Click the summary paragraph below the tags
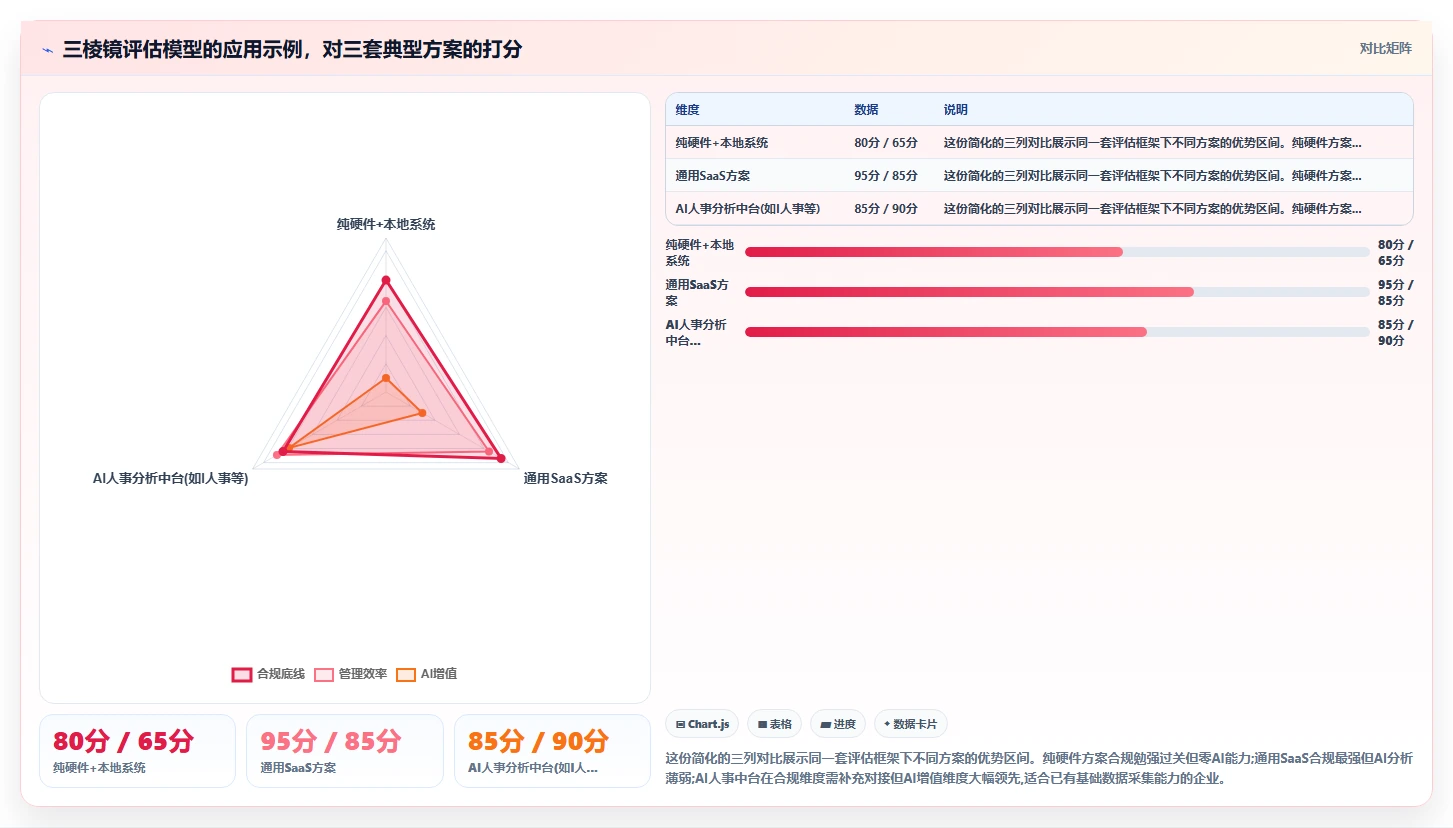 (1039, 768)
